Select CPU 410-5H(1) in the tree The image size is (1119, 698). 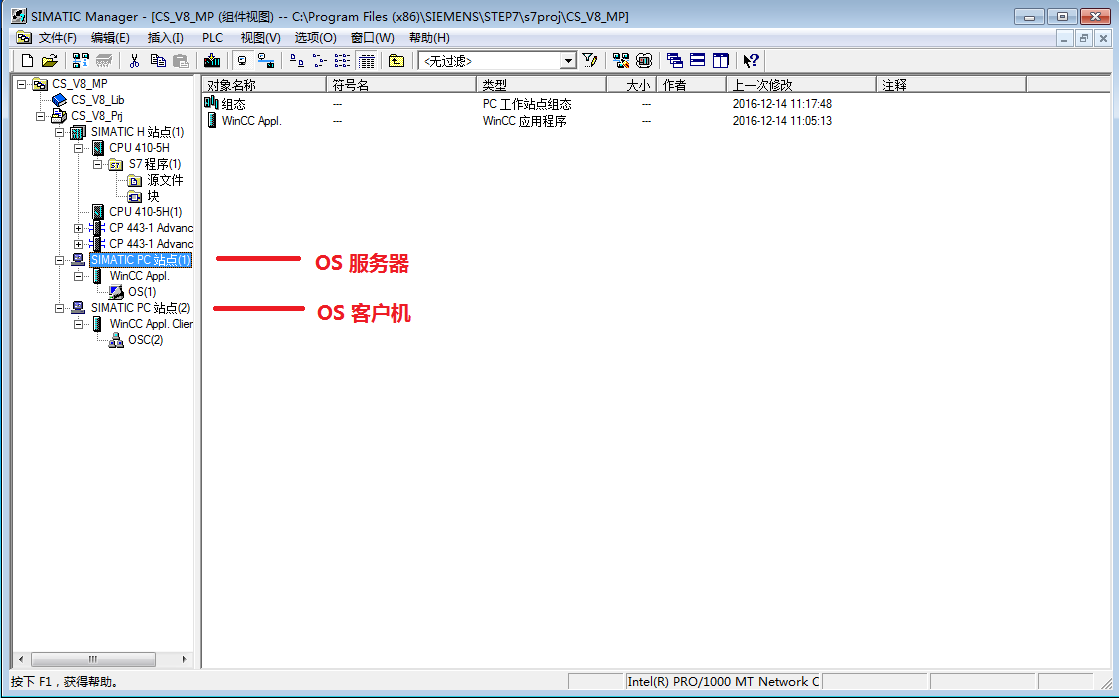click(146, 212)
